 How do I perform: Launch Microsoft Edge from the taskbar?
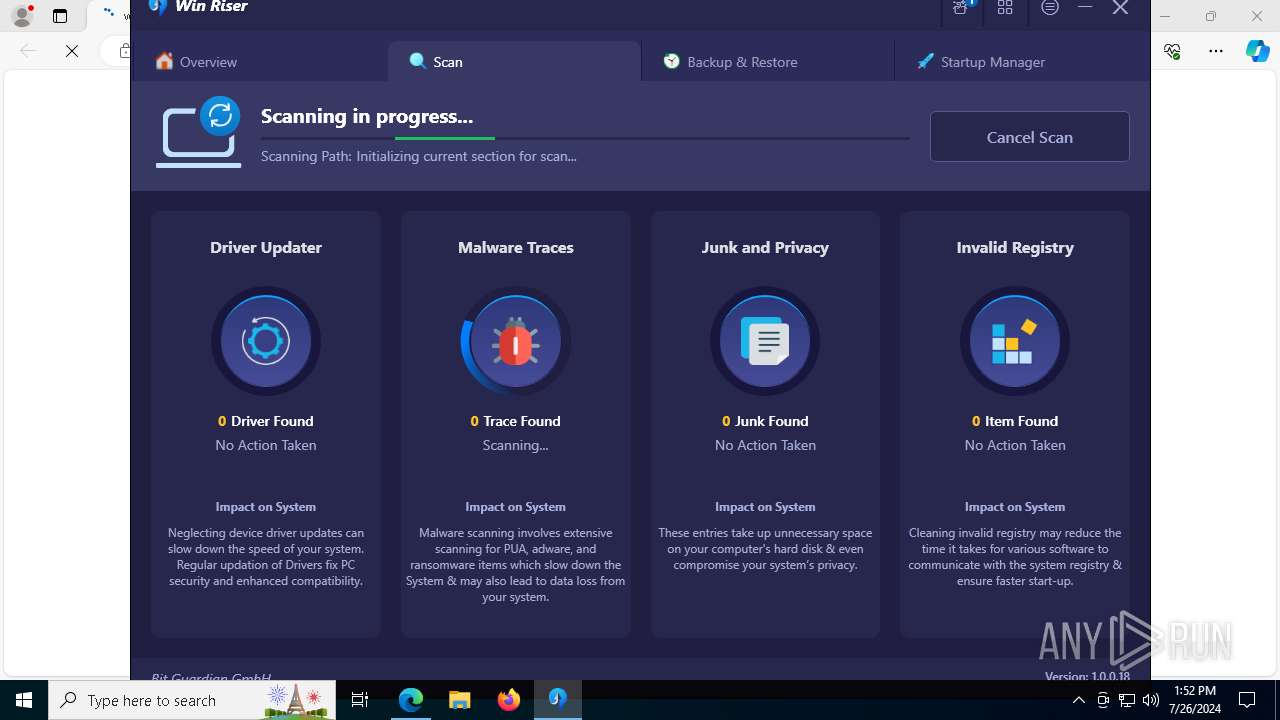click(411, 700)
